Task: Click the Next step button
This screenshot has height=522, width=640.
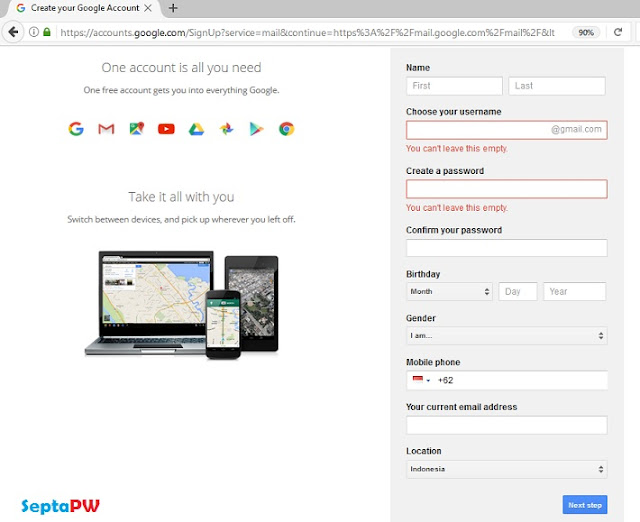Action: tap(585, 505)
